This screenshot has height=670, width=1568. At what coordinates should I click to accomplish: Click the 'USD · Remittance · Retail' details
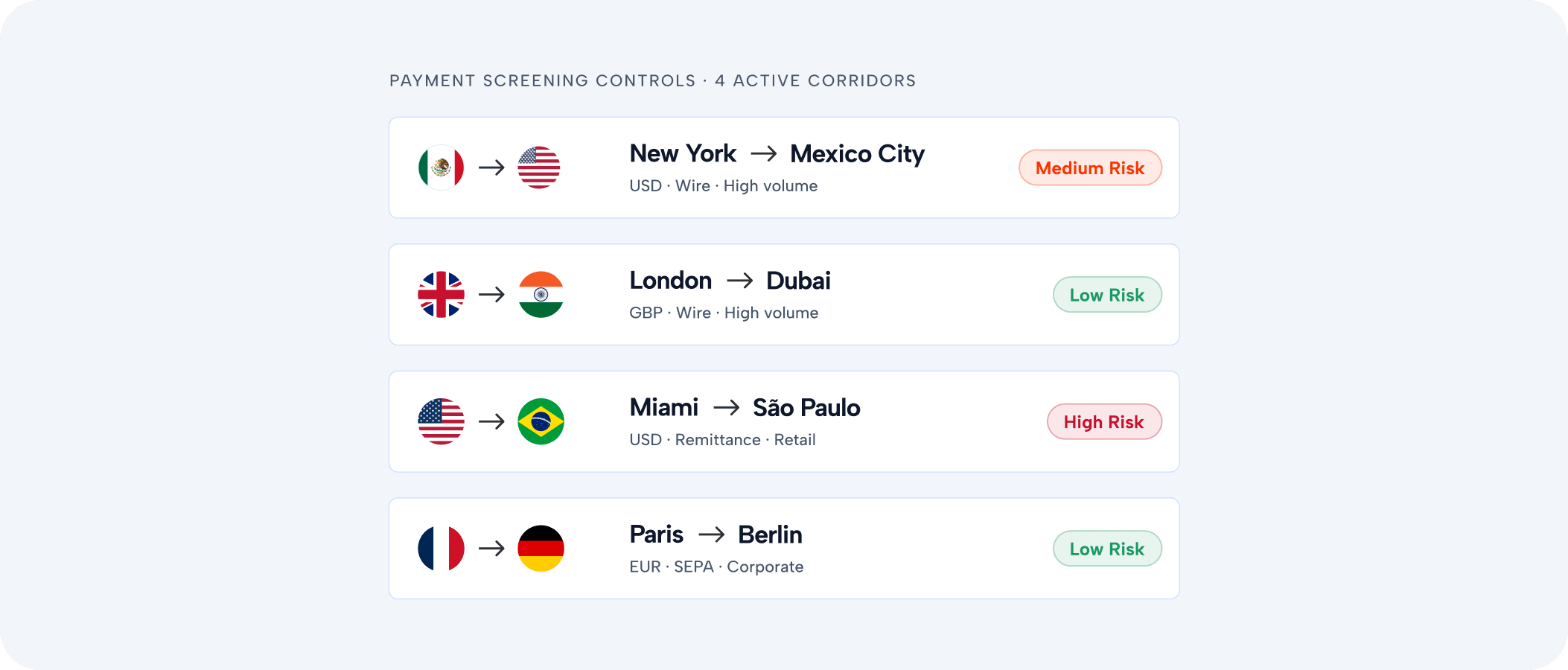tap(722, 440)
